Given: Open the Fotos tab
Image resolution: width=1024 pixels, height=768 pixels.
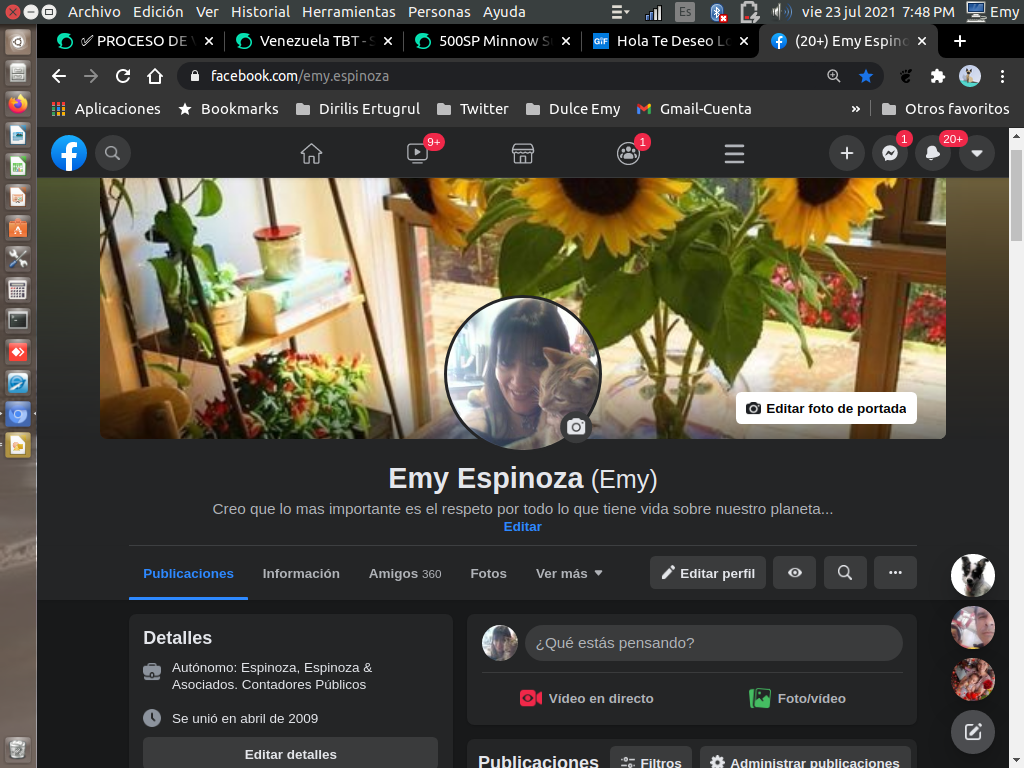Looking at the screenshot, I should pyautogui.click(x=488, y=573).
